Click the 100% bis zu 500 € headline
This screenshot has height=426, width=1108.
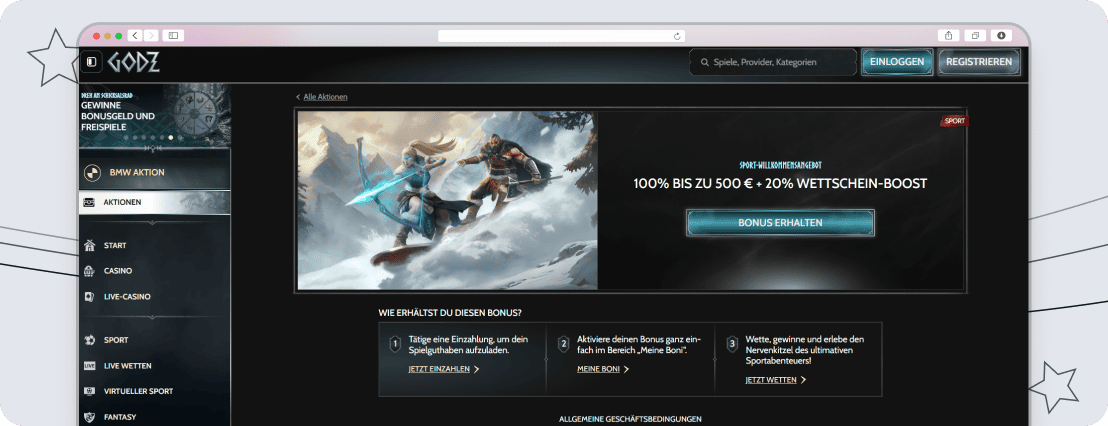click(x=780, y=184)
